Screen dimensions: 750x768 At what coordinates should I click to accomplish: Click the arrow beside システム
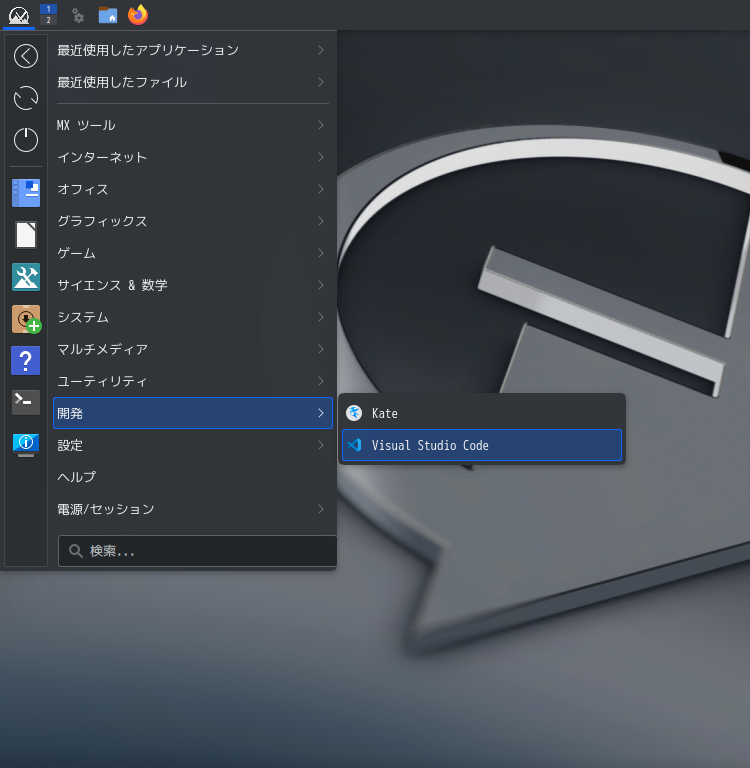(x=321, y=317)
